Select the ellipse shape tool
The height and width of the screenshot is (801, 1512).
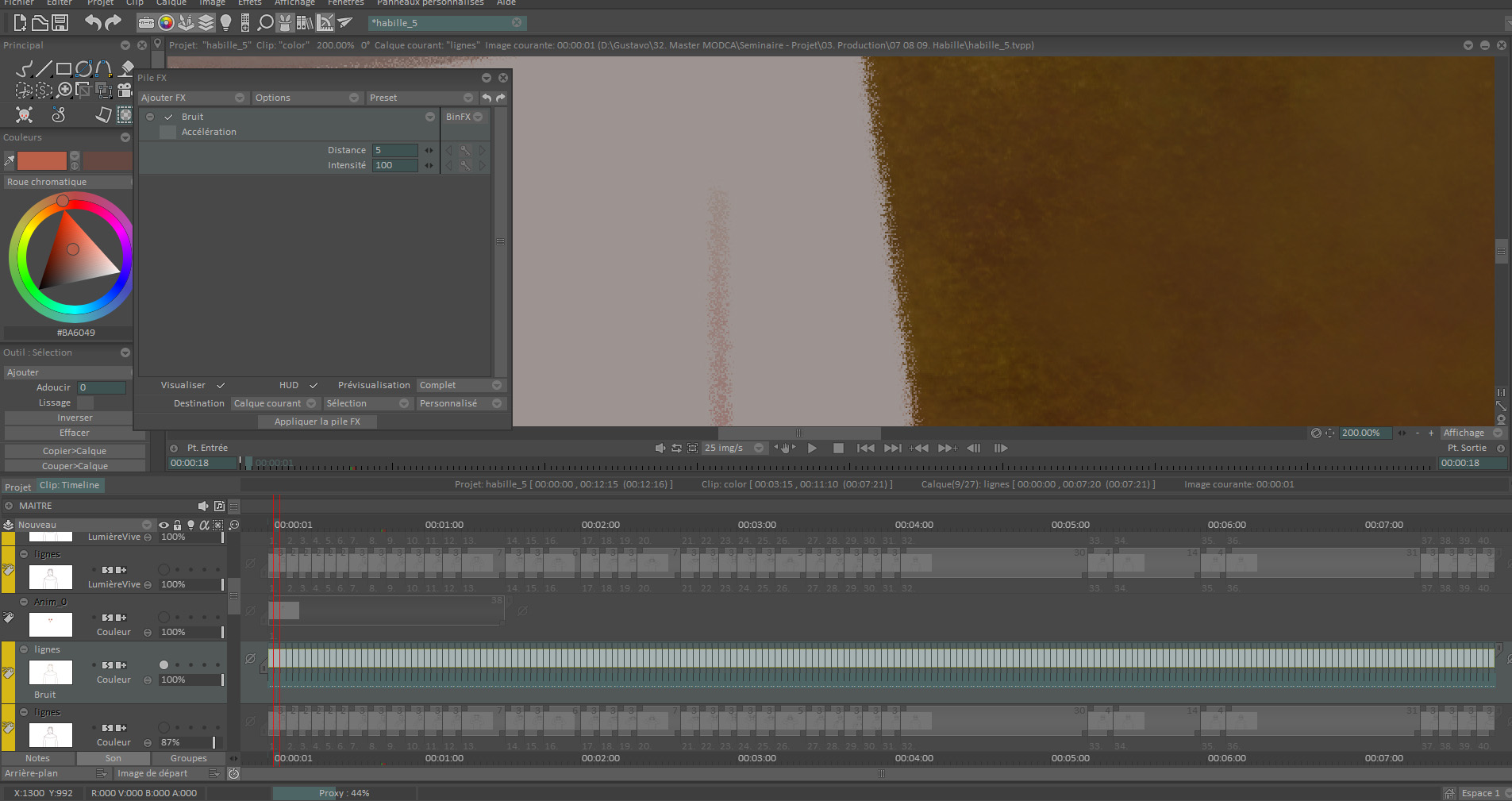click(84, 69)
